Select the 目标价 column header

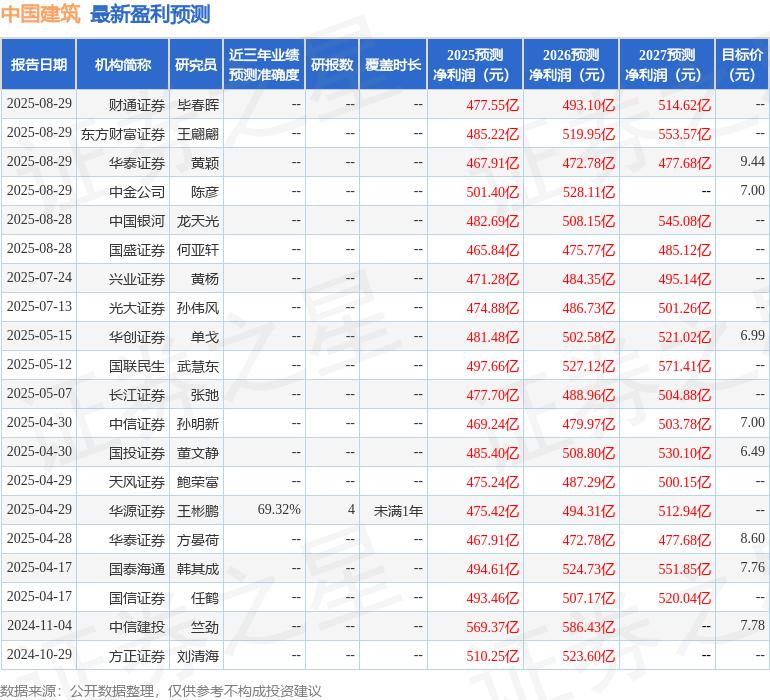pos(742,64)
